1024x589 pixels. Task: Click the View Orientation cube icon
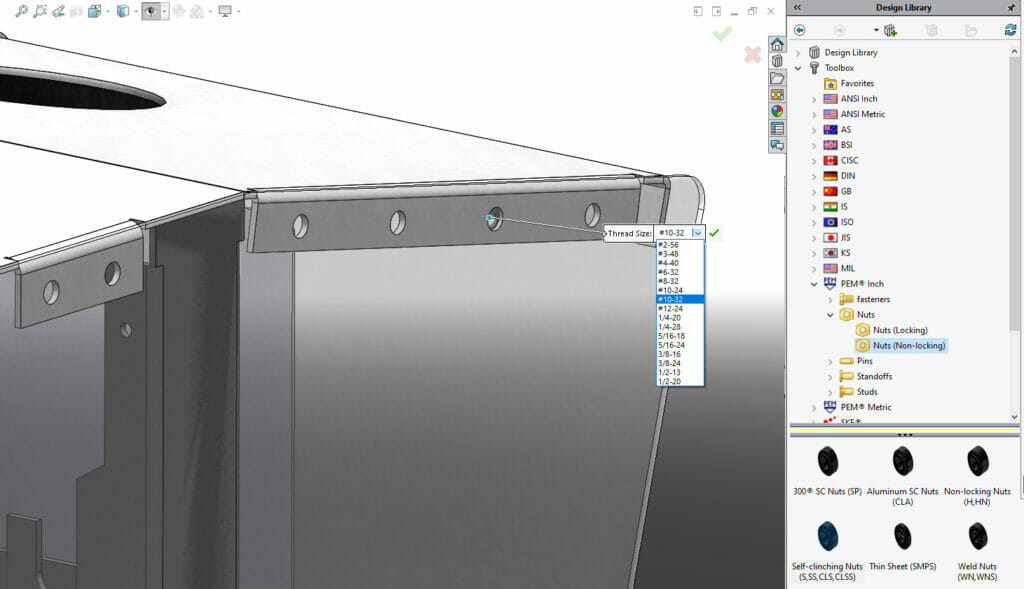click(x=94, y=10)
